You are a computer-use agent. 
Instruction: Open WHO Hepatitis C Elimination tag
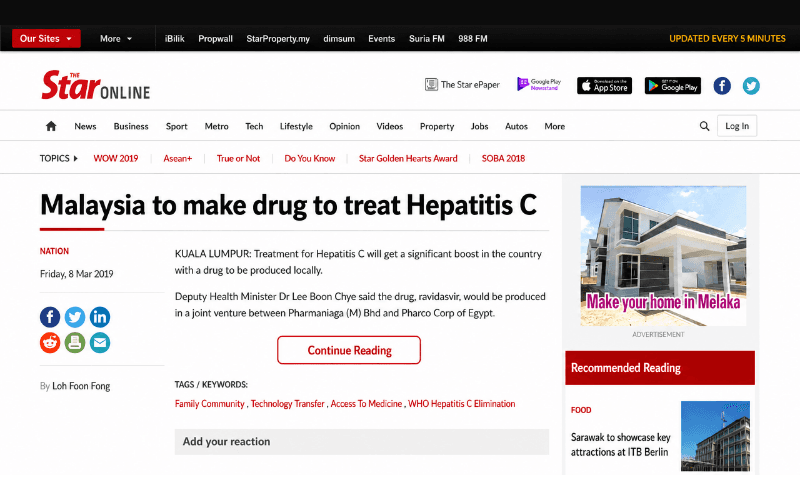click(462, 404)
